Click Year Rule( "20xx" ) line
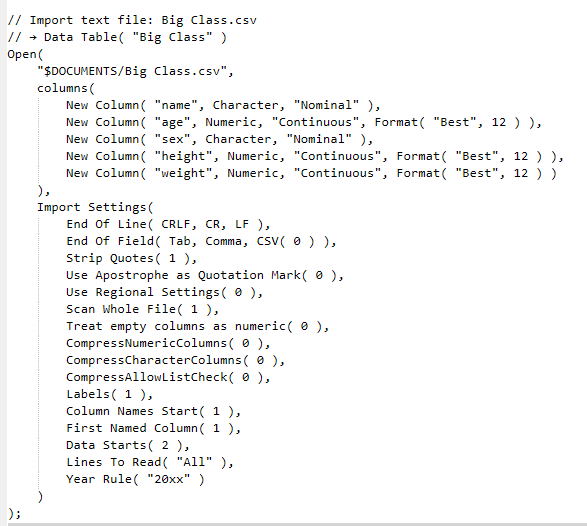 [x=135, y=479]
